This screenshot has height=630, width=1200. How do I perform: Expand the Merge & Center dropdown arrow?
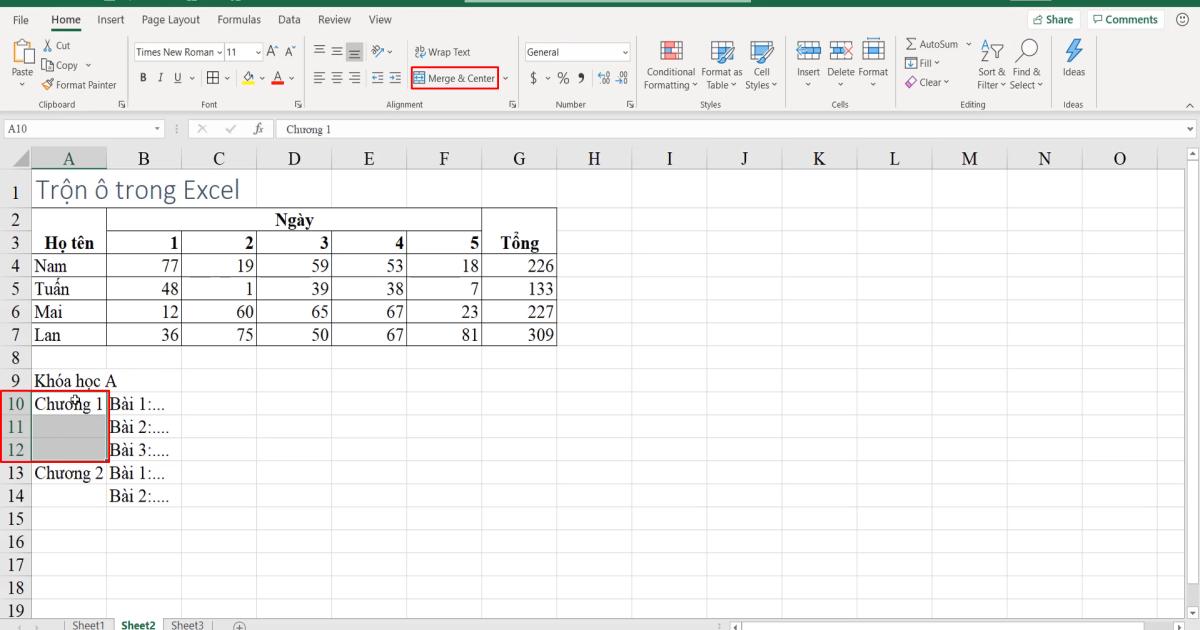coord(505,78)
